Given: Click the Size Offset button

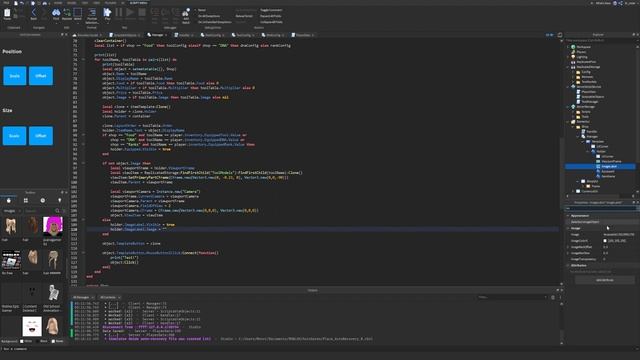Looking at the screenshot, I should 41,136.
